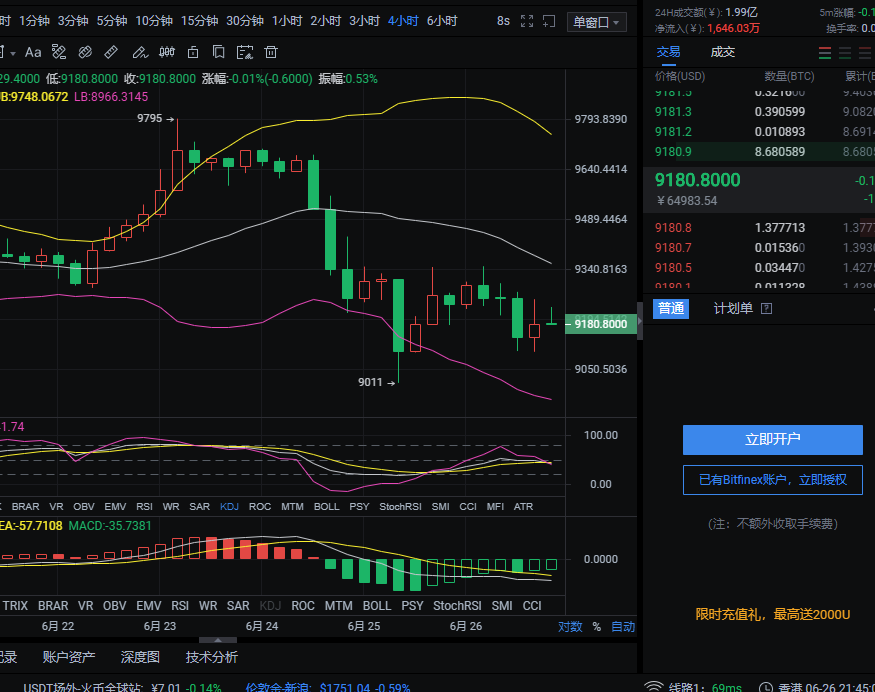
Task: Click the 立即开户 button
Action: 772,439
